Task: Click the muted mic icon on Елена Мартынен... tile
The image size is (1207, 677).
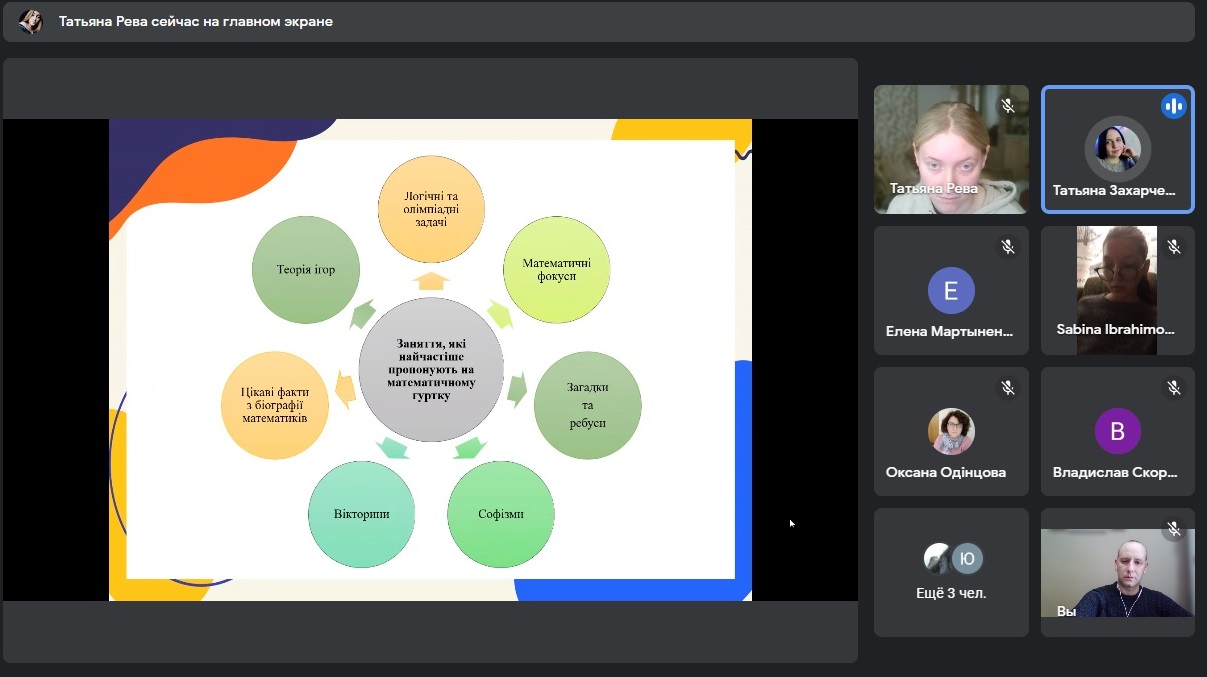Action: pyautogui.click(x=1007, y=246)
